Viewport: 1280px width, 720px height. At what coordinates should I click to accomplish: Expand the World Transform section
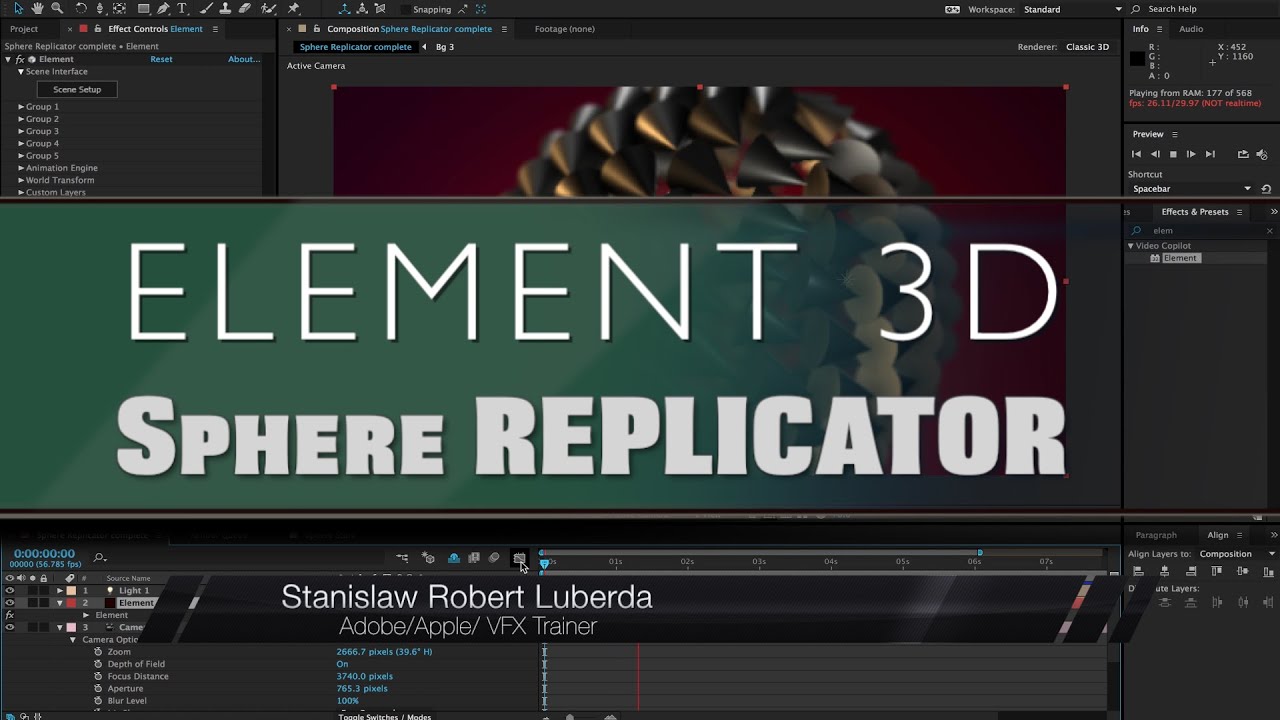pyautogui.click(x=21, y=180)
